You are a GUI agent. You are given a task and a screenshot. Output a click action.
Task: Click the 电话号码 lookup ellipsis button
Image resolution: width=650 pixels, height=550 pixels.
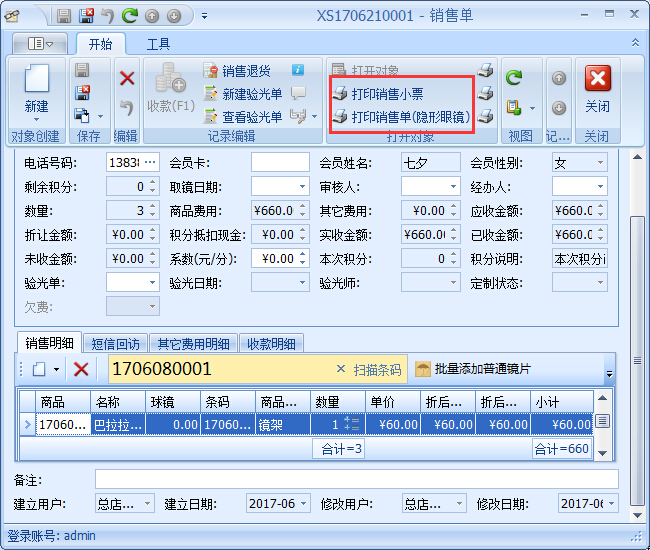(150, 162)
